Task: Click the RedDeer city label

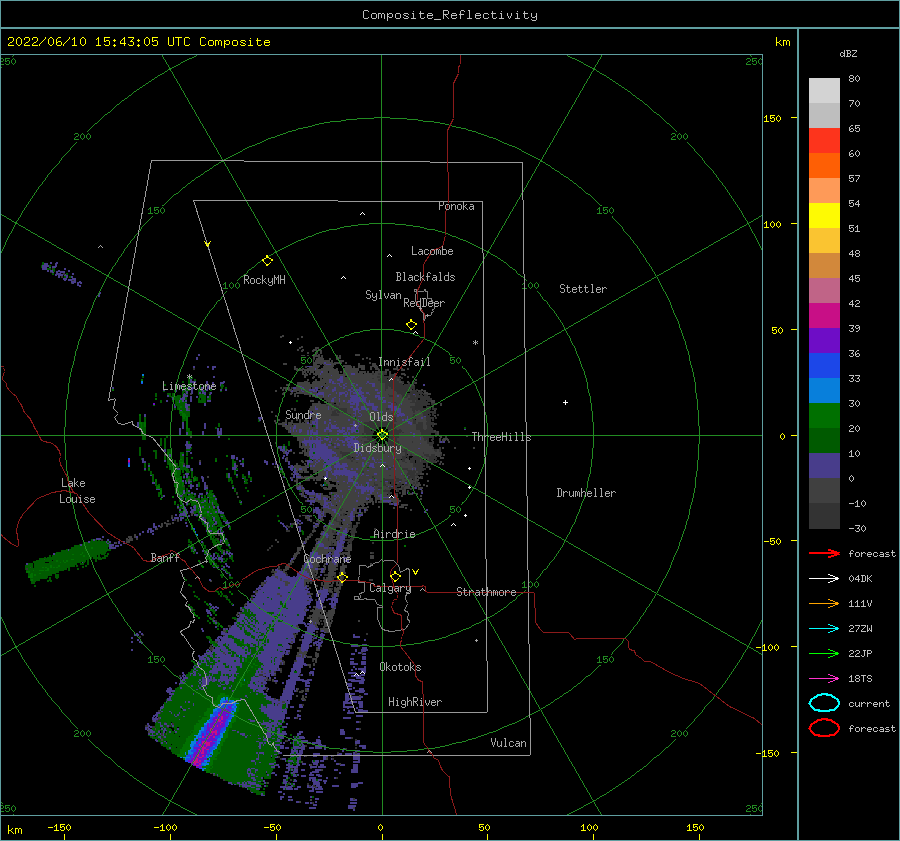Action: pos(424,303)
